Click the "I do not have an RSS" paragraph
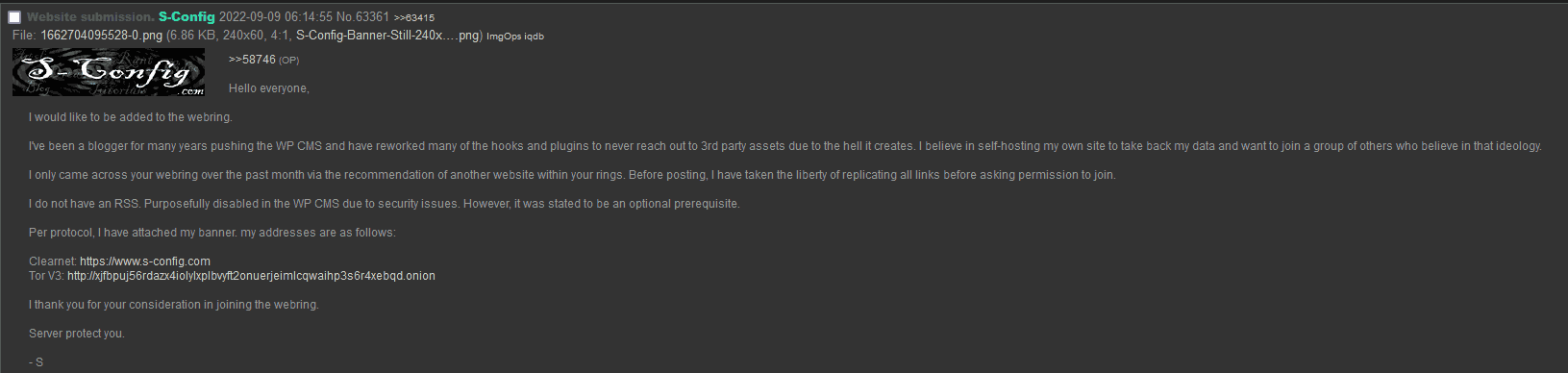 point(385,204)
